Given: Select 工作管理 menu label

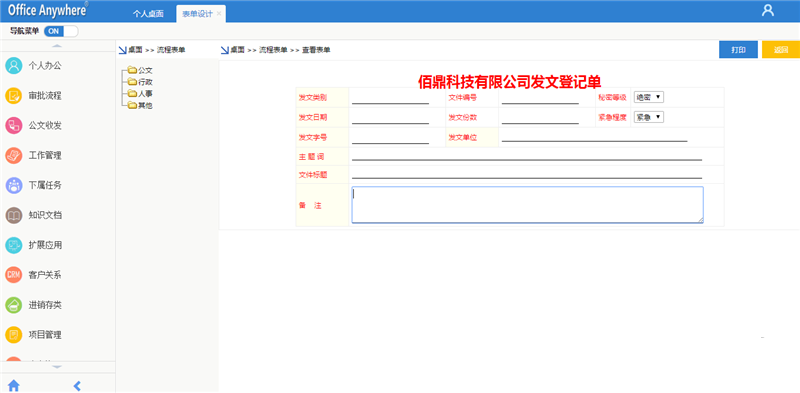Looking at the screenshot, I should pos(45,155).
